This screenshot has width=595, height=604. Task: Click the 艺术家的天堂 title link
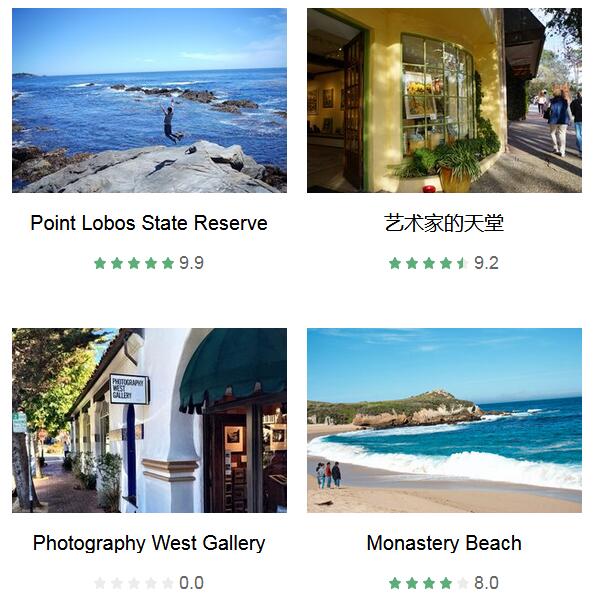point(444,223)
